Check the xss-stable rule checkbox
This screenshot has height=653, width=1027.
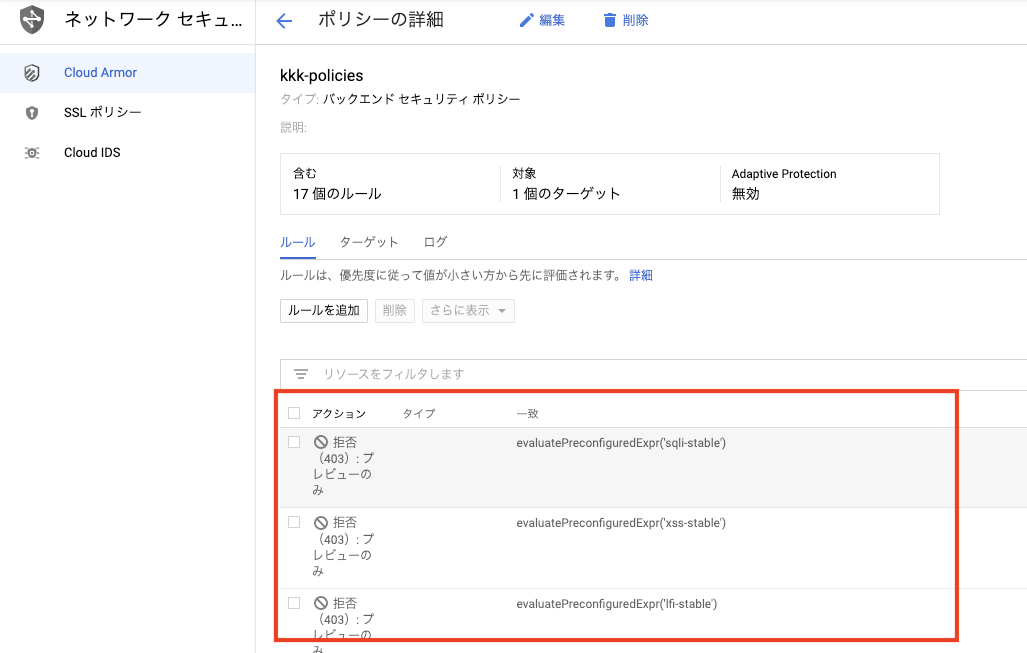pos(294,522)
